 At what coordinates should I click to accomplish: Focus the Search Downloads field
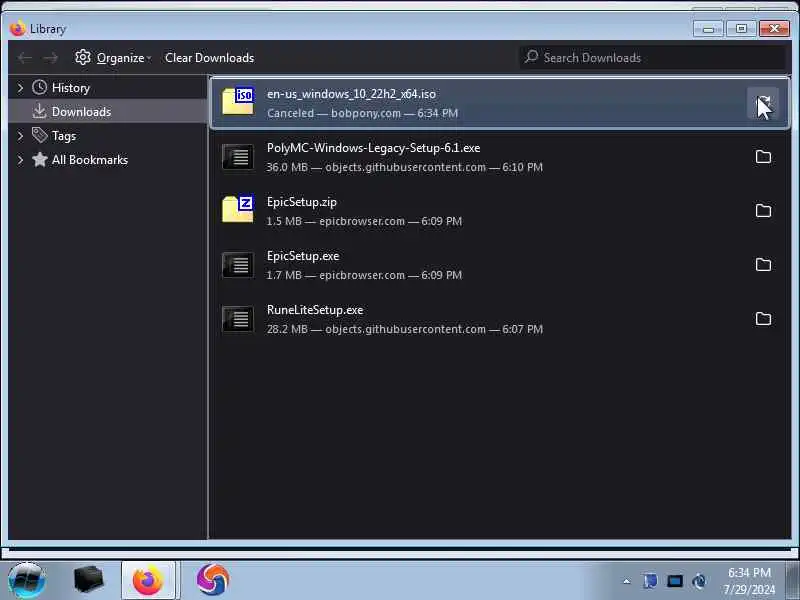coord(653,57)
